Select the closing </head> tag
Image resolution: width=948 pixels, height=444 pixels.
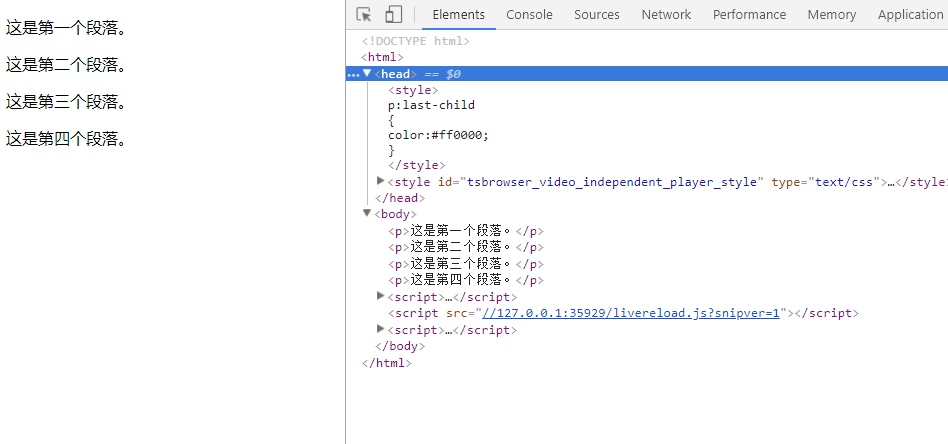(x=400, y=198)
